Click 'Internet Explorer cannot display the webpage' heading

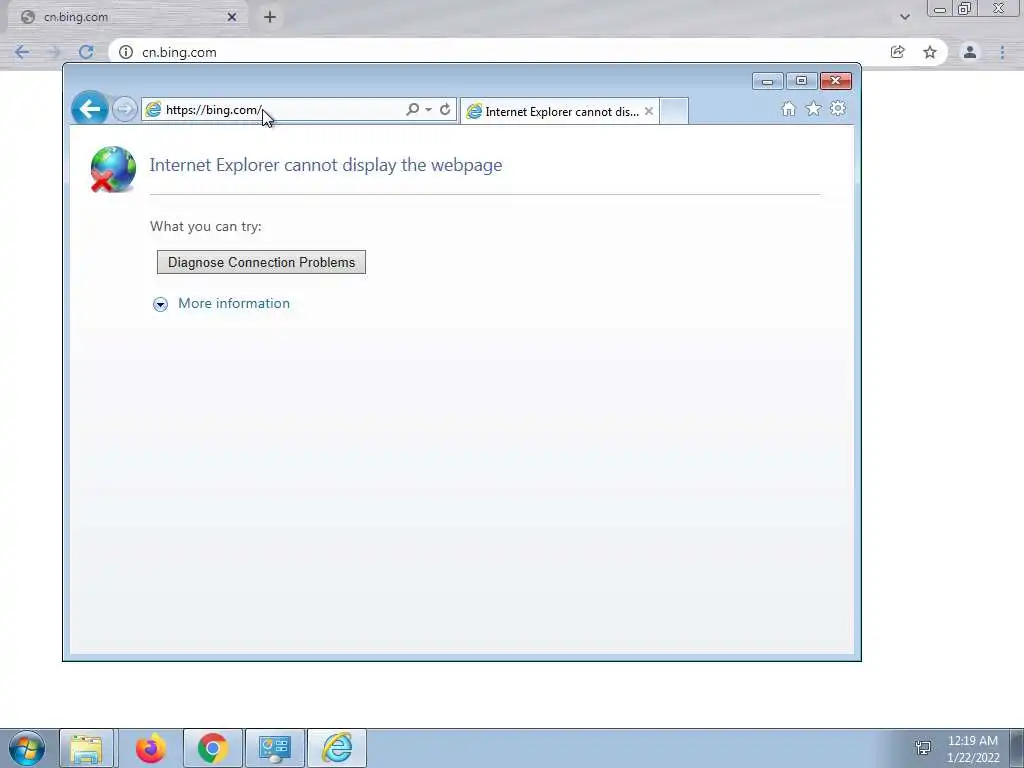[x=326, y=165]
